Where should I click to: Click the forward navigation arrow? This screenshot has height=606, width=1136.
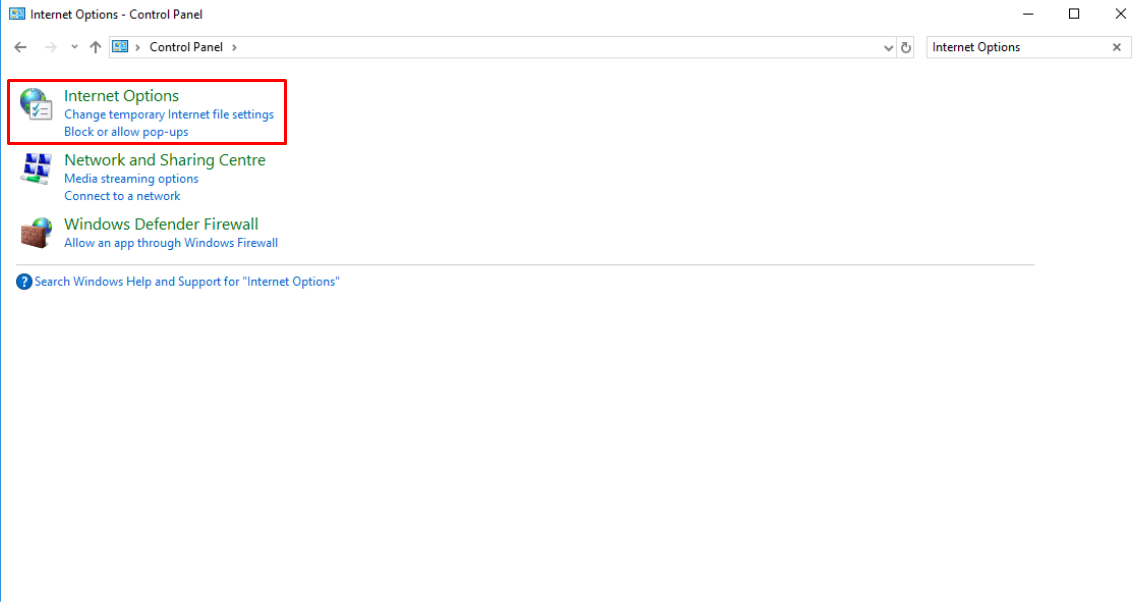[x=50, y=47]
